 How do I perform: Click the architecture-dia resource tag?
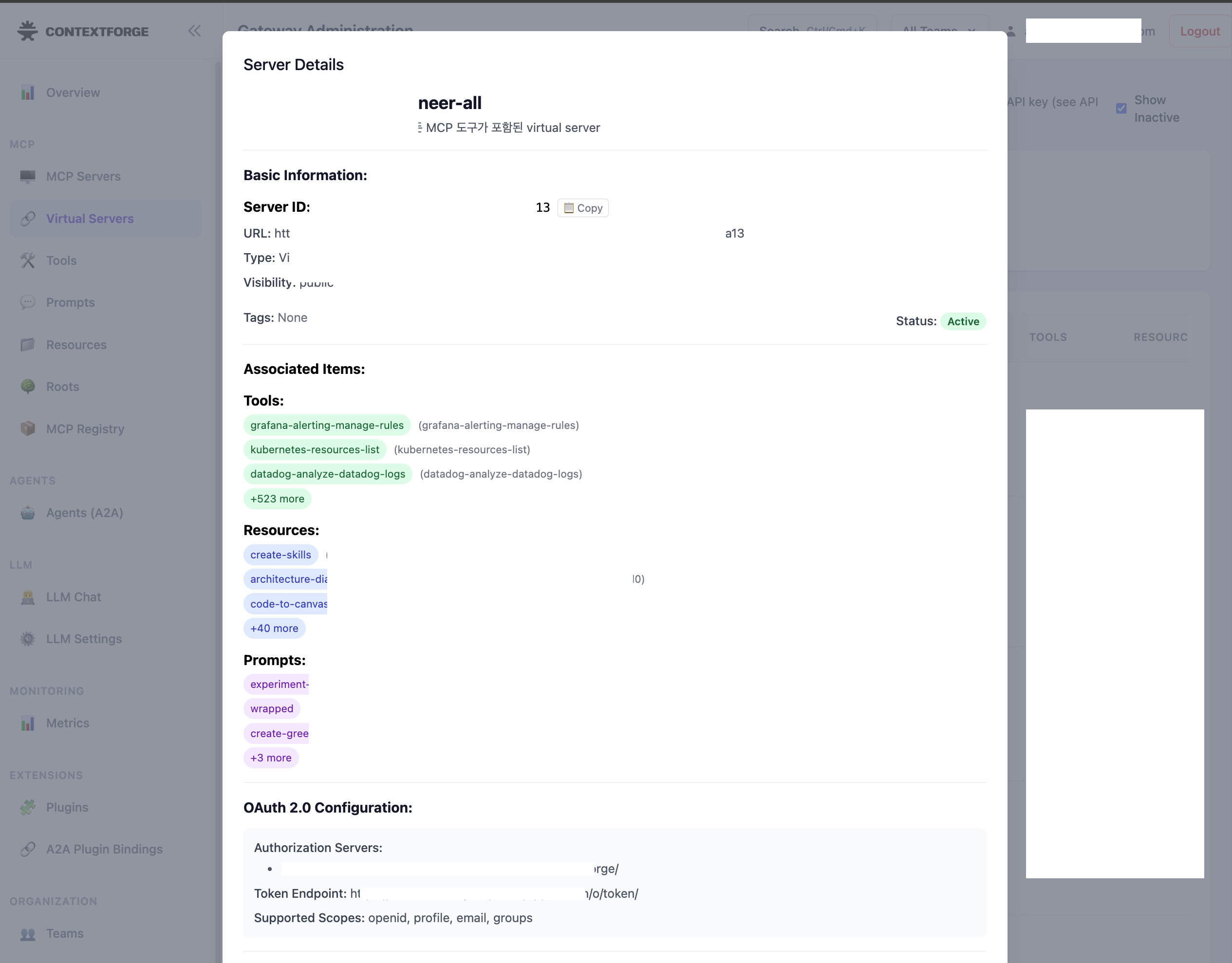coord(285,579)
